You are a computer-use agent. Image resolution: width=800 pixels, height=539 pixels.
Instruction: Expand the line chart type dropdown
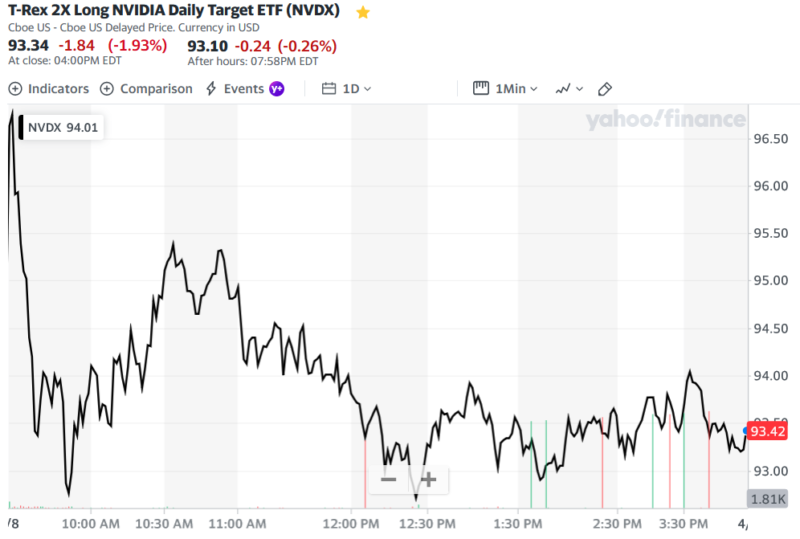pyautogui.click(x=569, y=89)
